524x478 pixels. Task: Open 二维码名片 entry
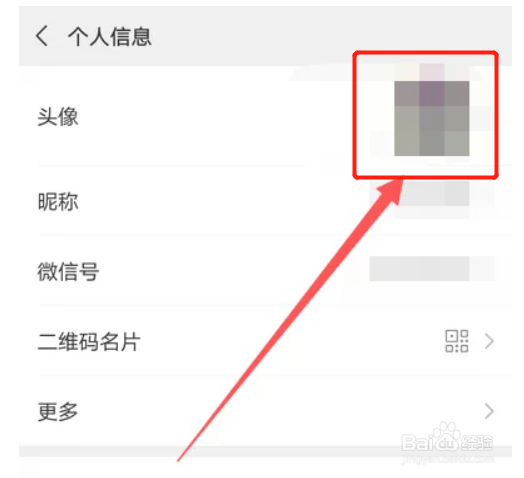tap(265, 342)
